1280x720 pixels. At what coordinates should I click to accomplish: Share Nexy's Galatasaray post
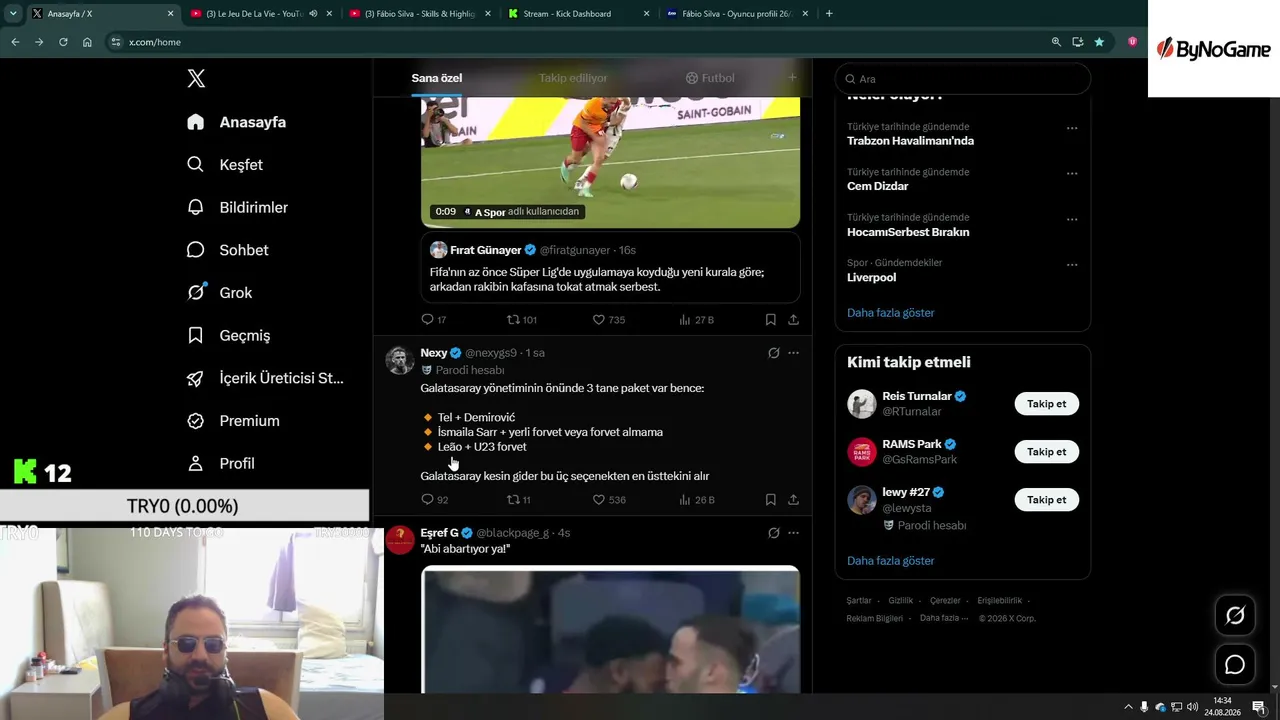pyautogui.click(x=793, y=499)
